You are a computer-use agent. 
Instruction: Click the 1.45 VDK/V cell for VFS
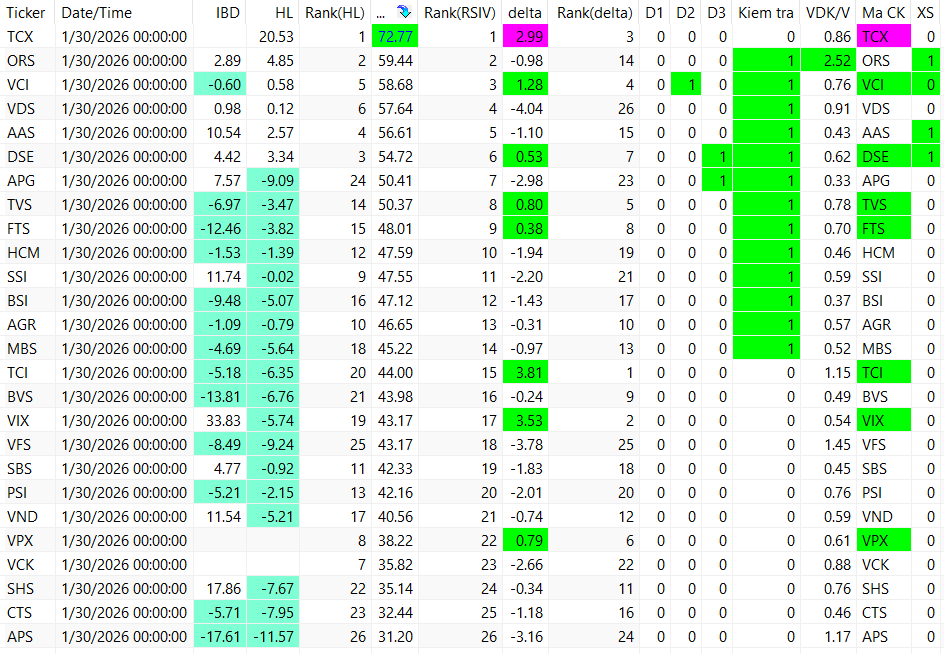coord(828,445)
